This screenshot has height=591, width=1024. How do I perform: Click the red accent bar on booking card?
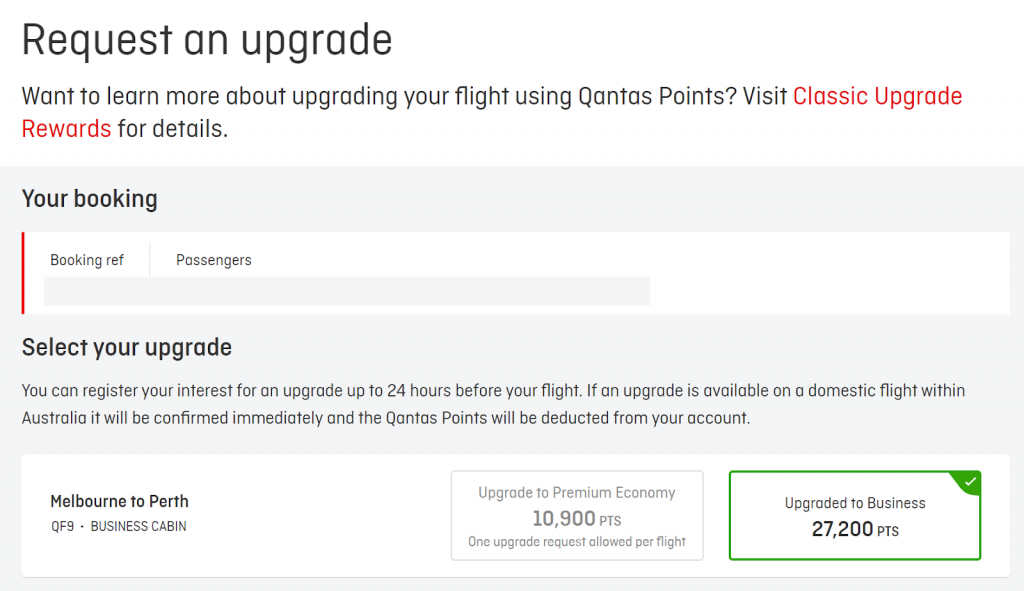[23, 273]
